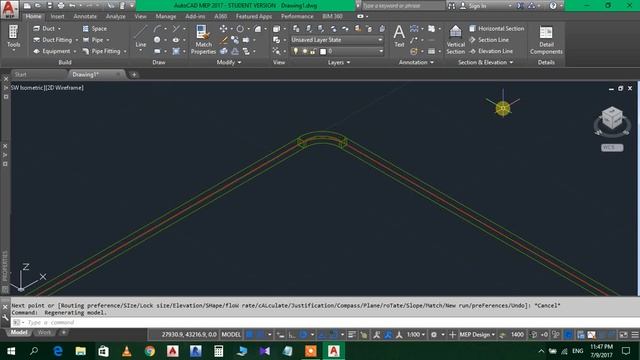Select the Equipment tool
The image size is (640, 360).
52,51
